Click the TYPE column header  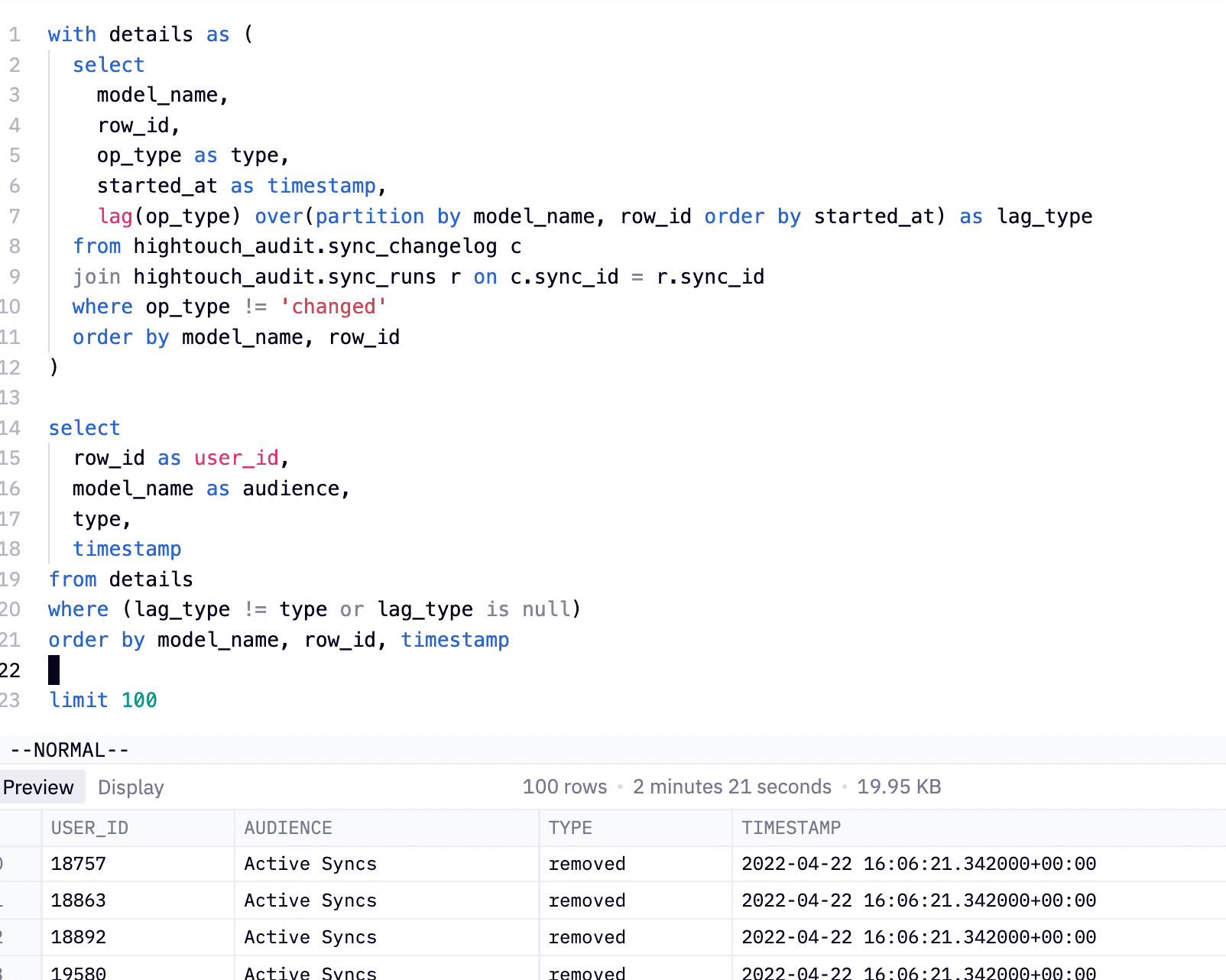click(x=569, y=828)
